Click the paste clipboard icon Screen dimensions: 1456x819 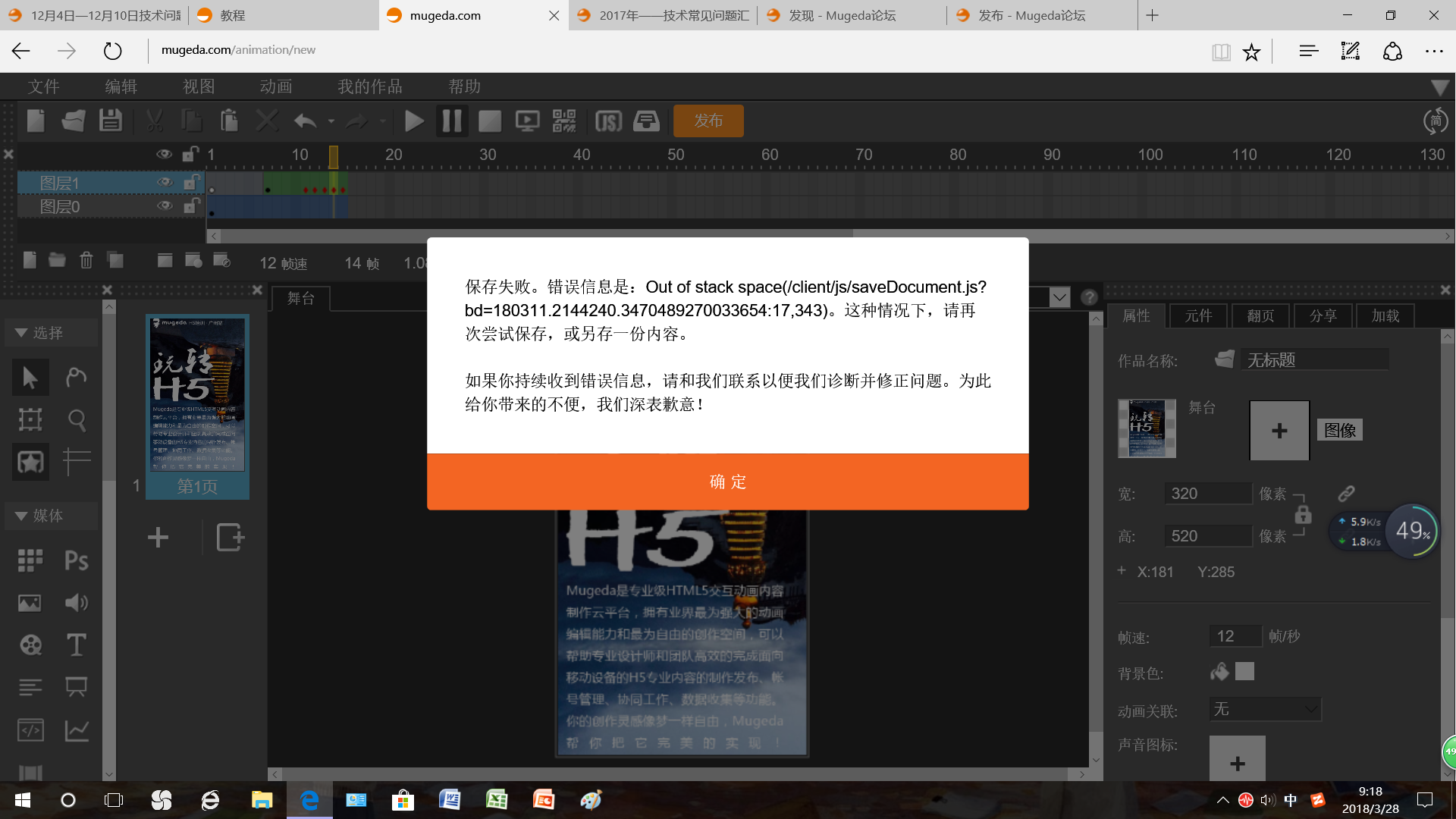coord(229,121)
